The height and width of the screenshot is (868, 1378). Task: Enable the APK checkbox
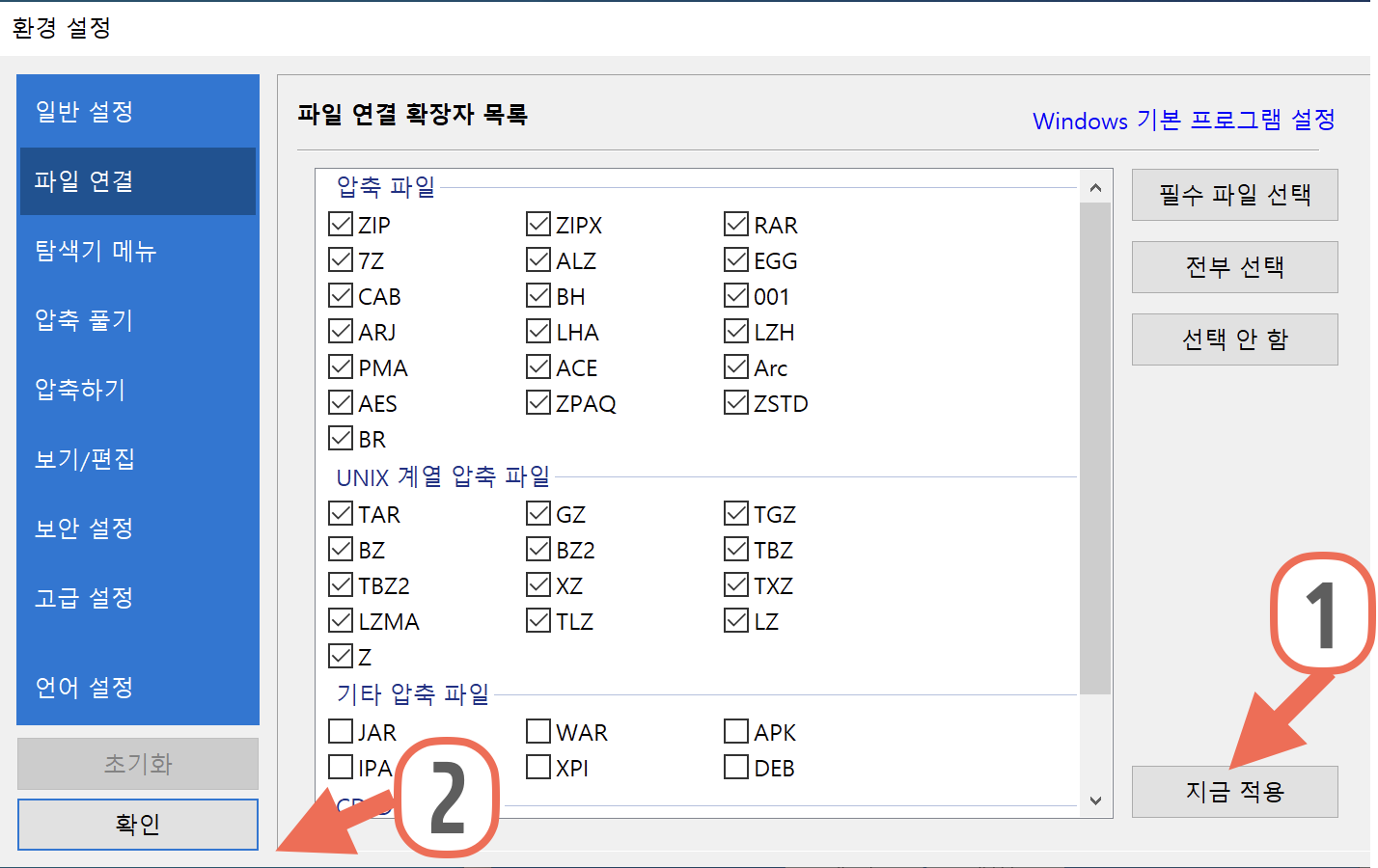click(736, 732)
